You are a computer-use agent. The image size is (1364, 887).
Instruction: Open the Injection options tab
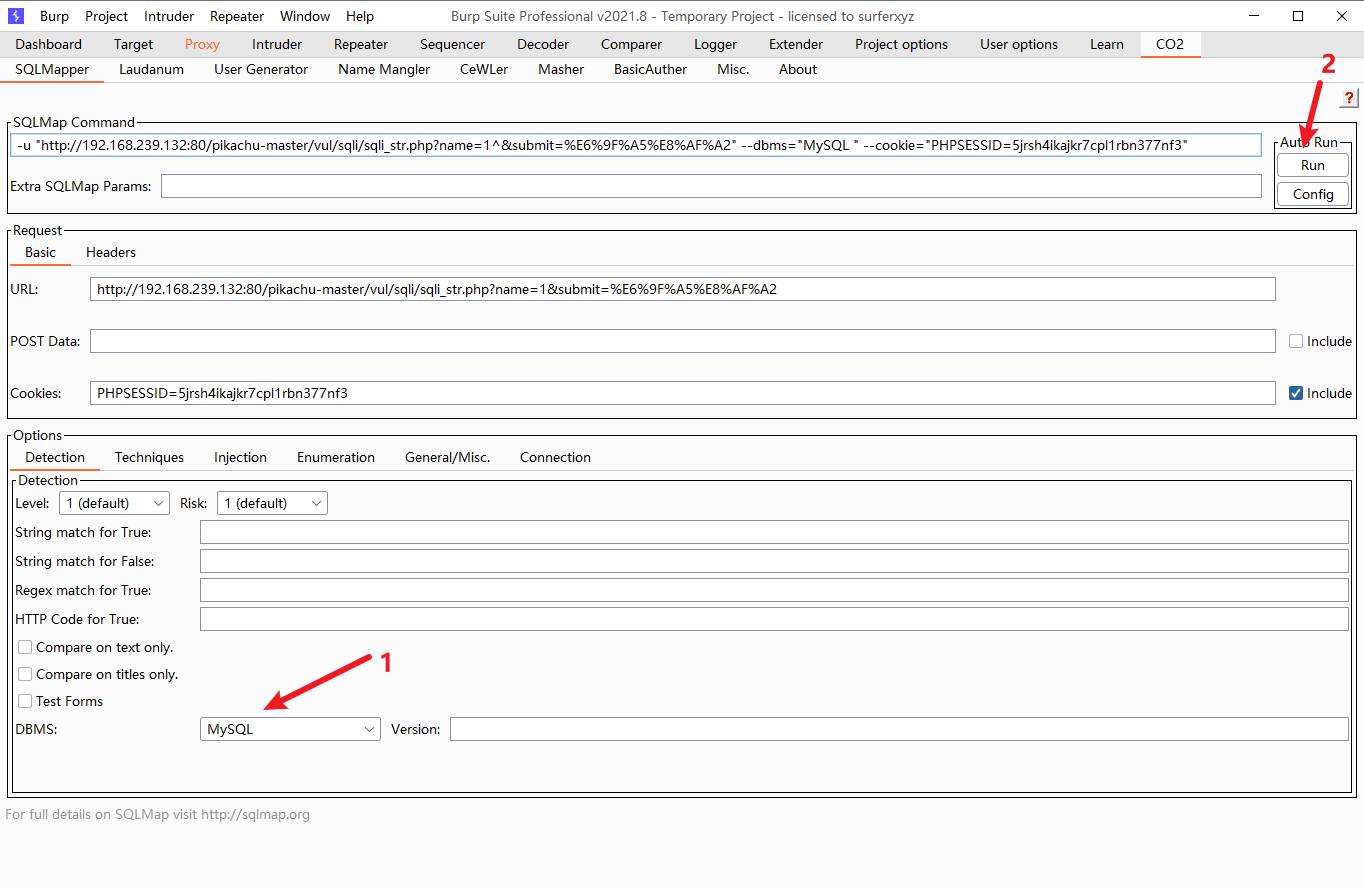tap(240, 457)
